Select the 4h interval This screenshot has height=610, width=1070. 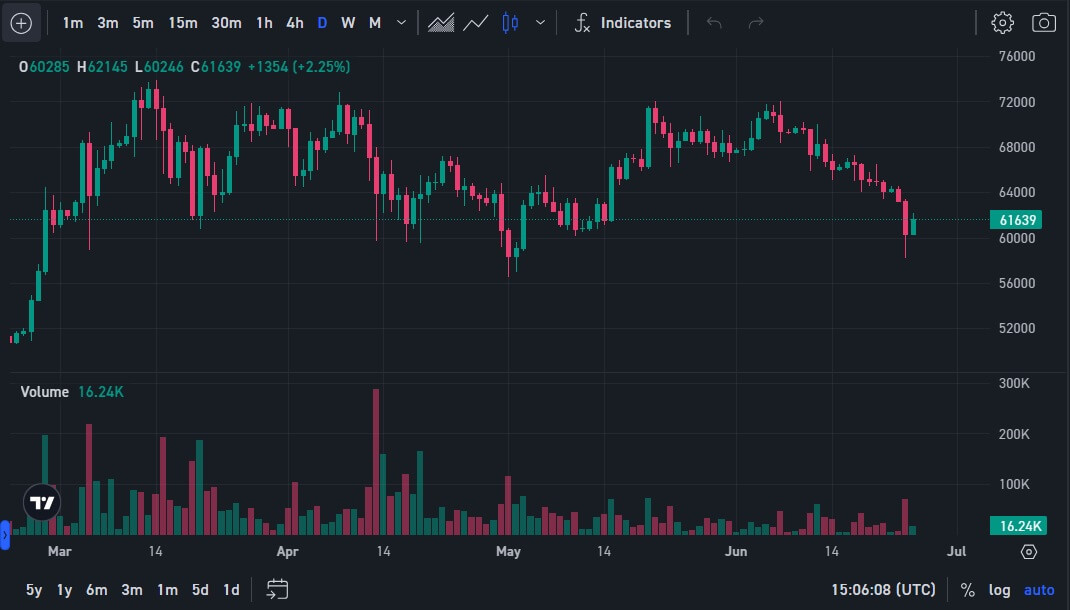tap(294, 23)
